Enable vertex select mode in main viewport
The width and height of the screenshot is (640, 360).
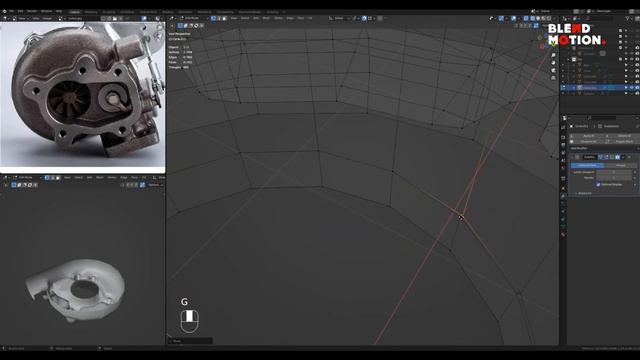[213, 18]
